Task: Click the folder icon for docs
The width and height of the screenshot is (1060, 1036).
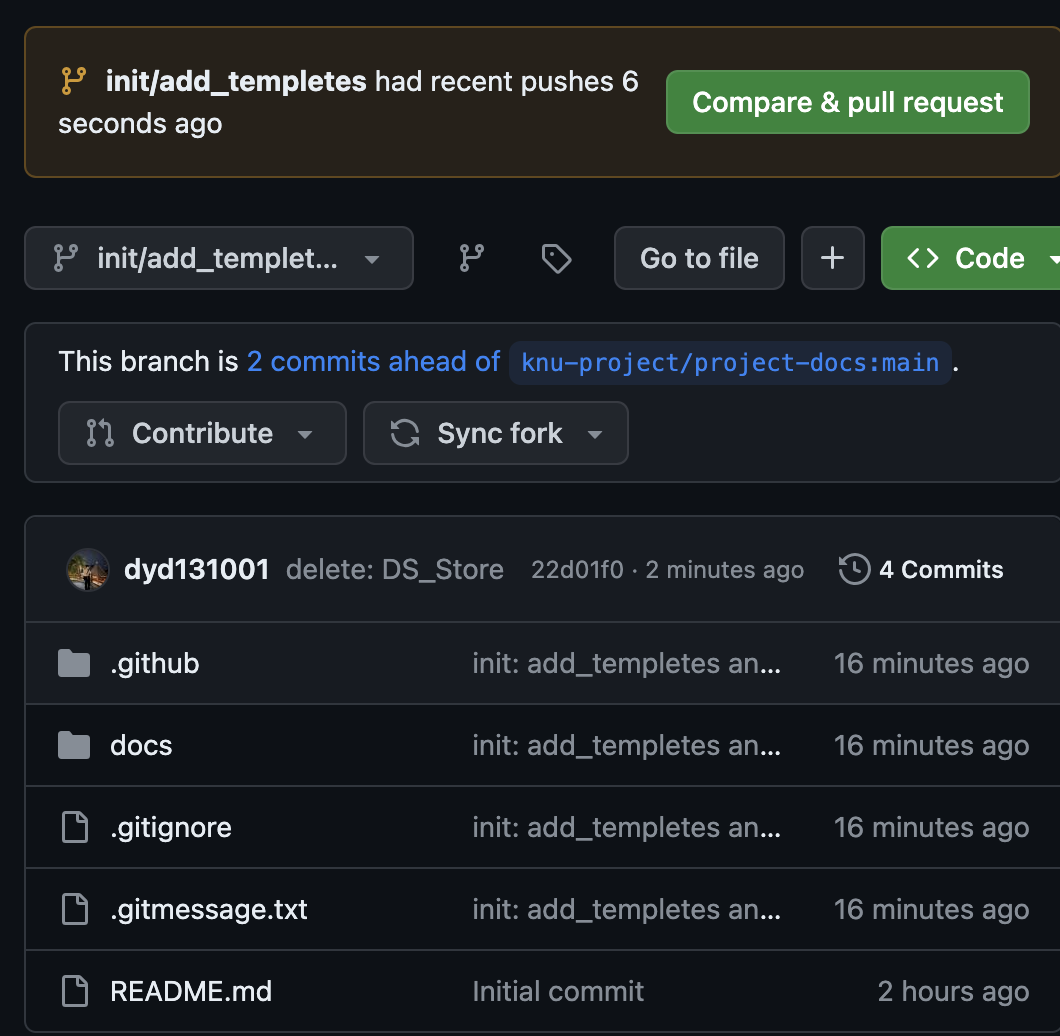Action: [x=74, y=745]
